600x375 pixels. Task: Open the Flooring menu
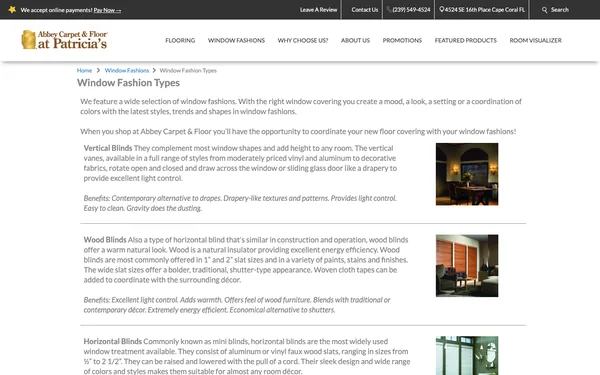click(180, 41)
